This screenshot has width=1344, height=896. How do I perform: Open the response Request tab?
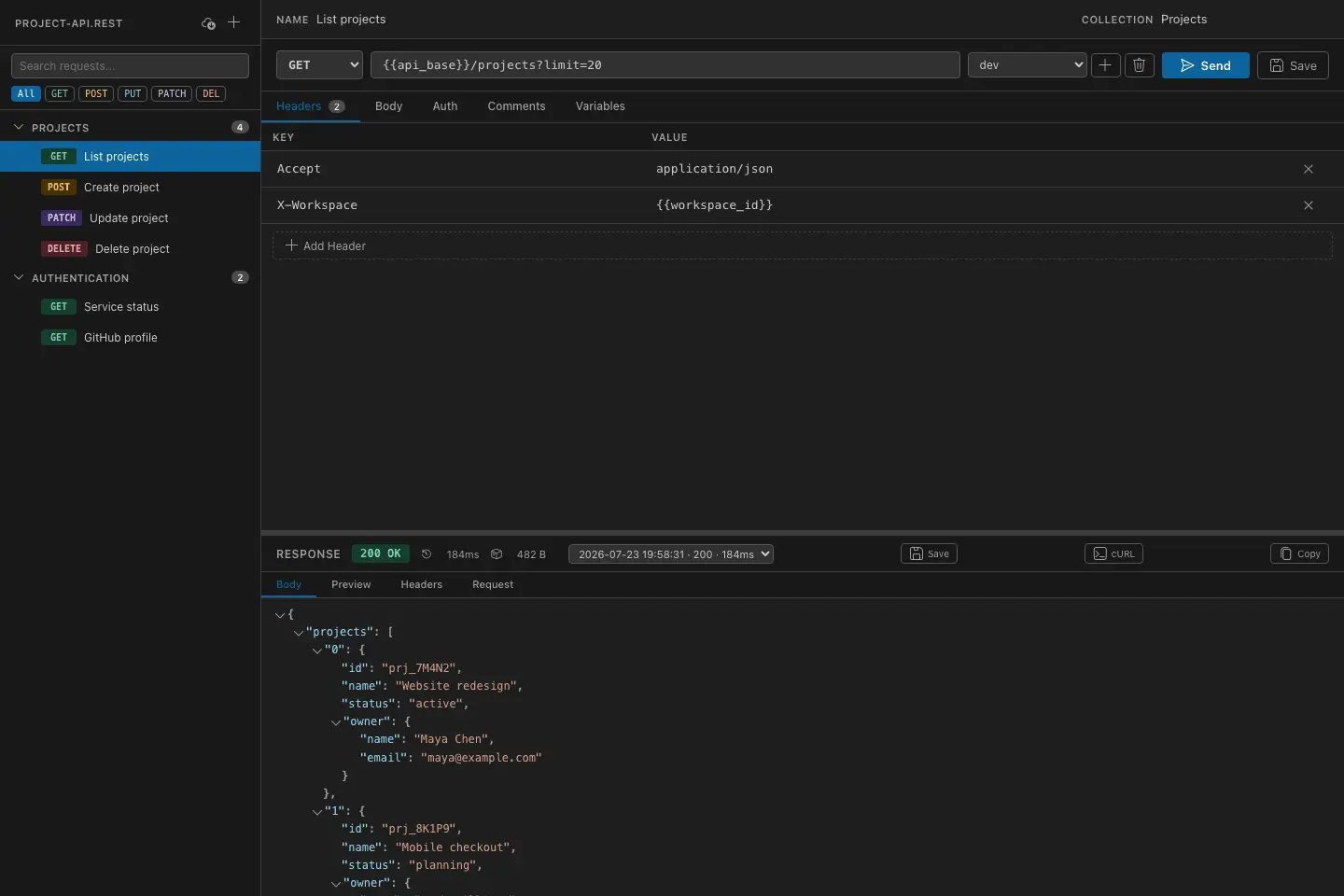(493, 584)
